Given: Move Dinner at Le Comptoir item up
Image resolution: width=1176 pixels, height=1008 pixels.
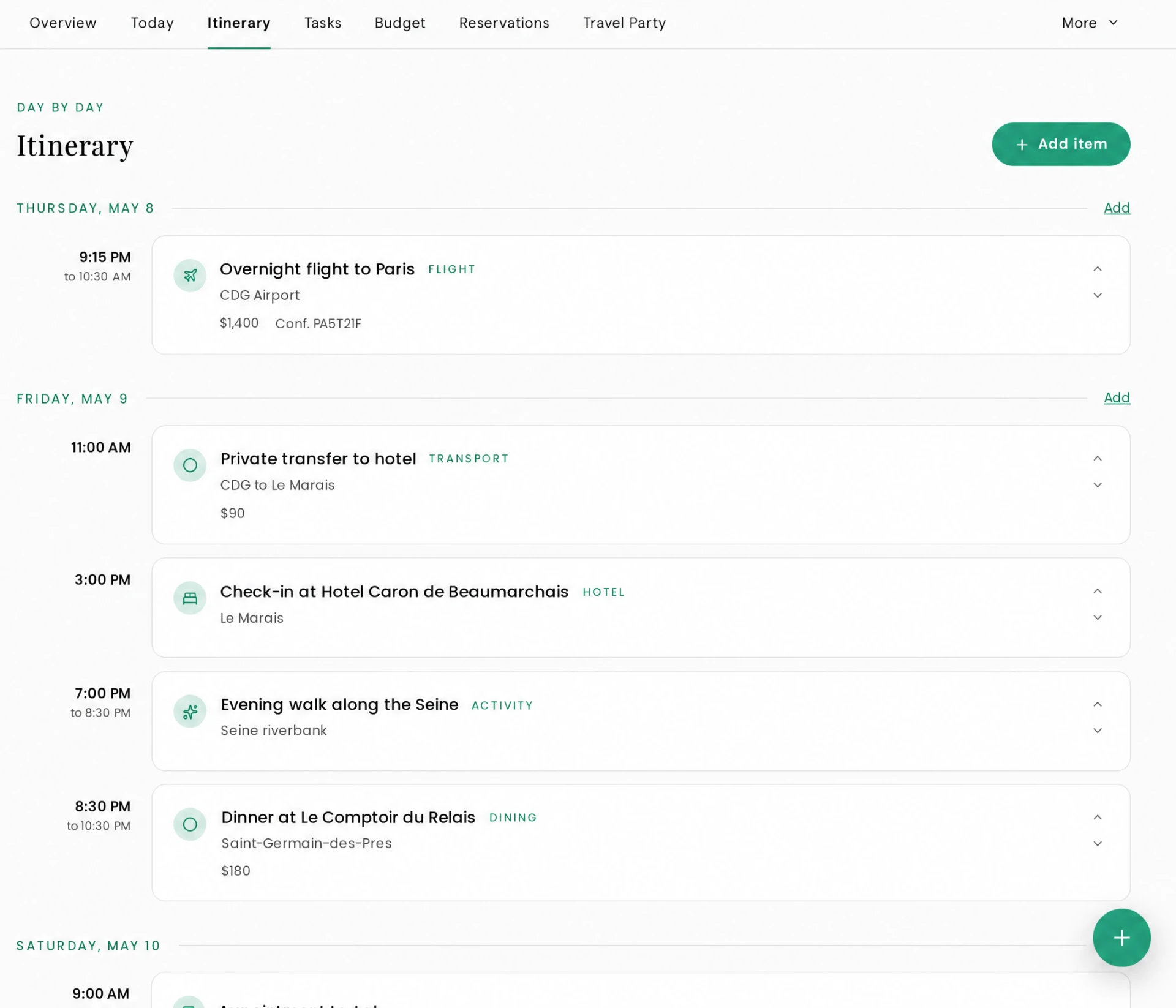Looking at the screenshot, I should (1098, 818).
